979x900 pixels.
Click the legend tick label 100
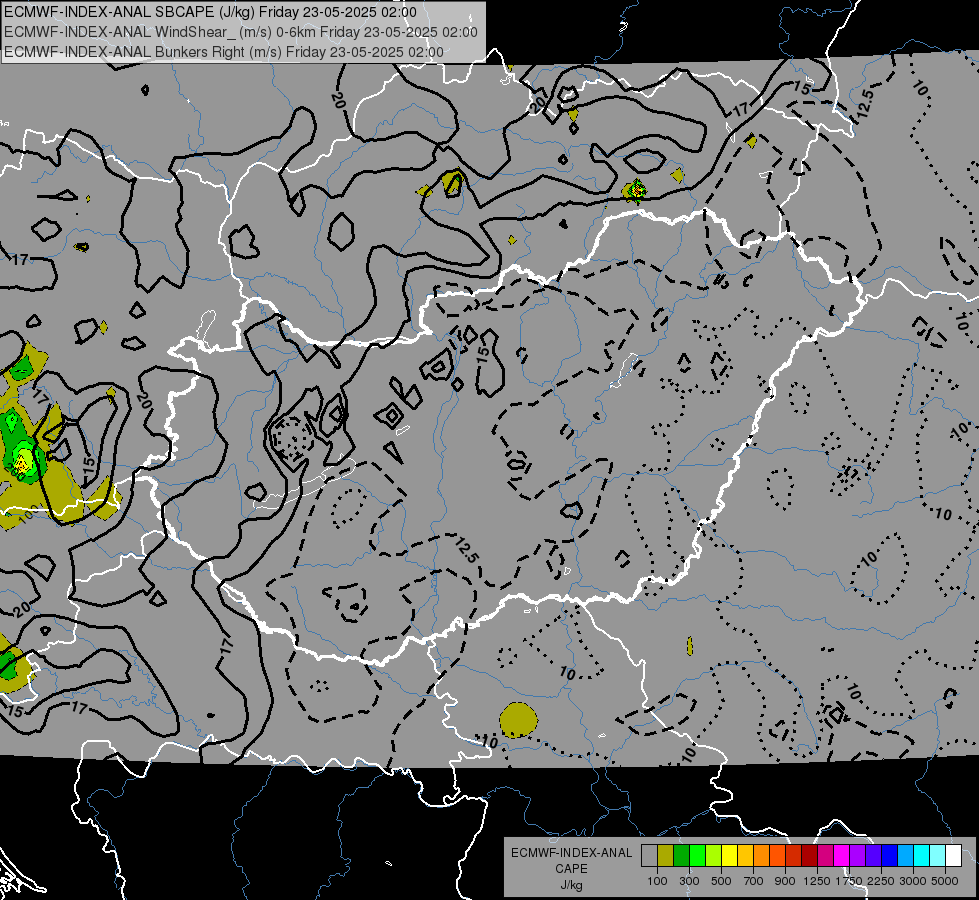(x=657, y=881)
